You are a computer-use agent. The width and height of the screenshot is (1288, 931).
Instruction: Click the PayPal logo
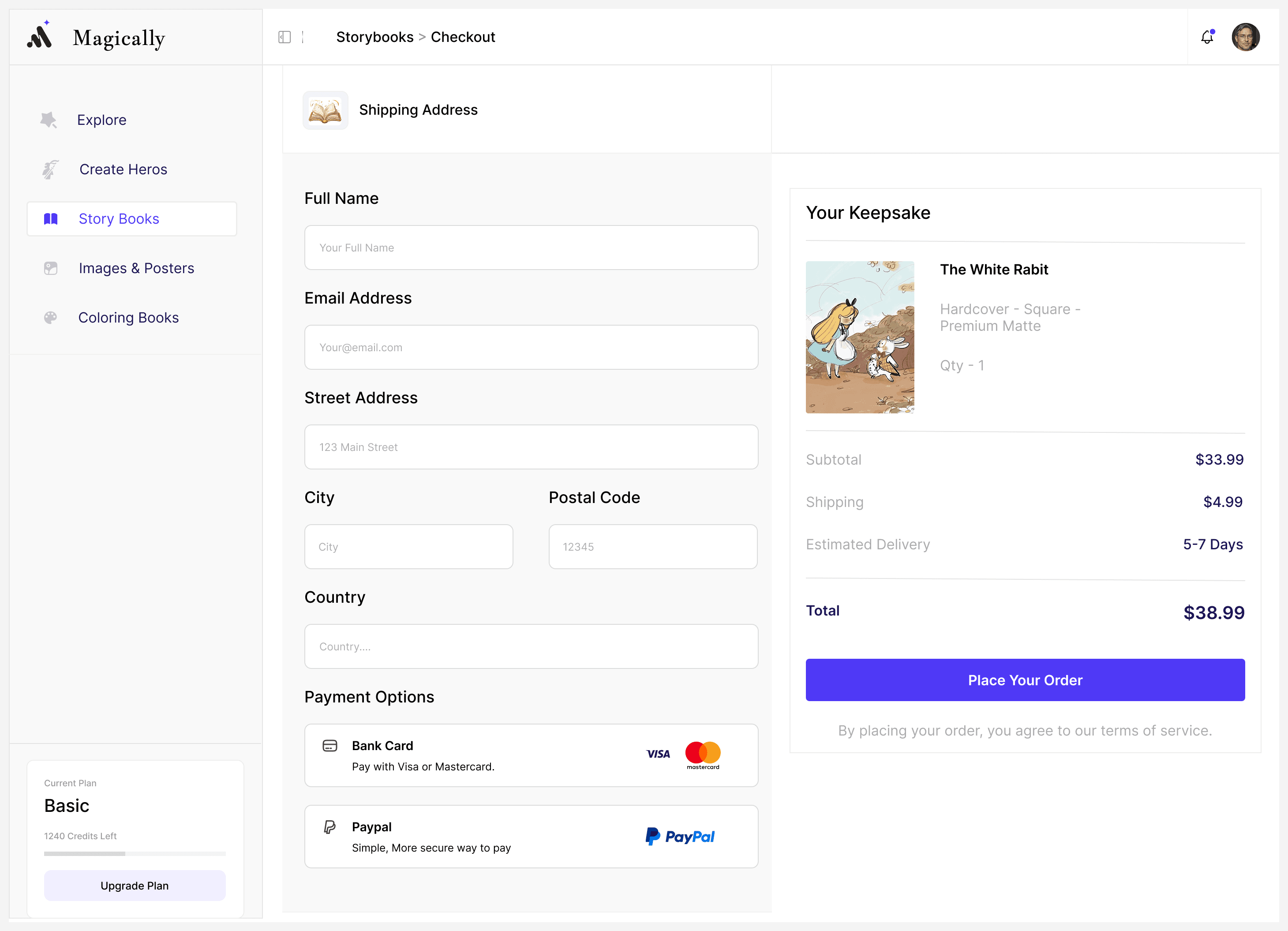pos(680,836)
